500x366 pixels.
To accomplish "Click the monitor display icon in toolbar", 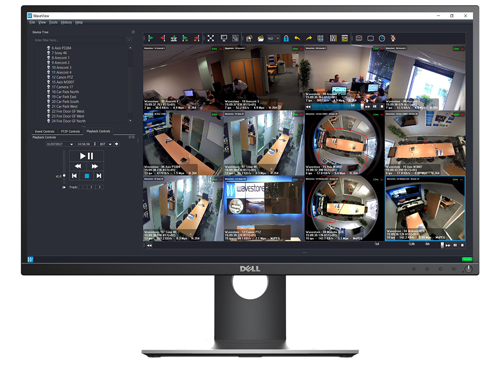I will point(224,39).
